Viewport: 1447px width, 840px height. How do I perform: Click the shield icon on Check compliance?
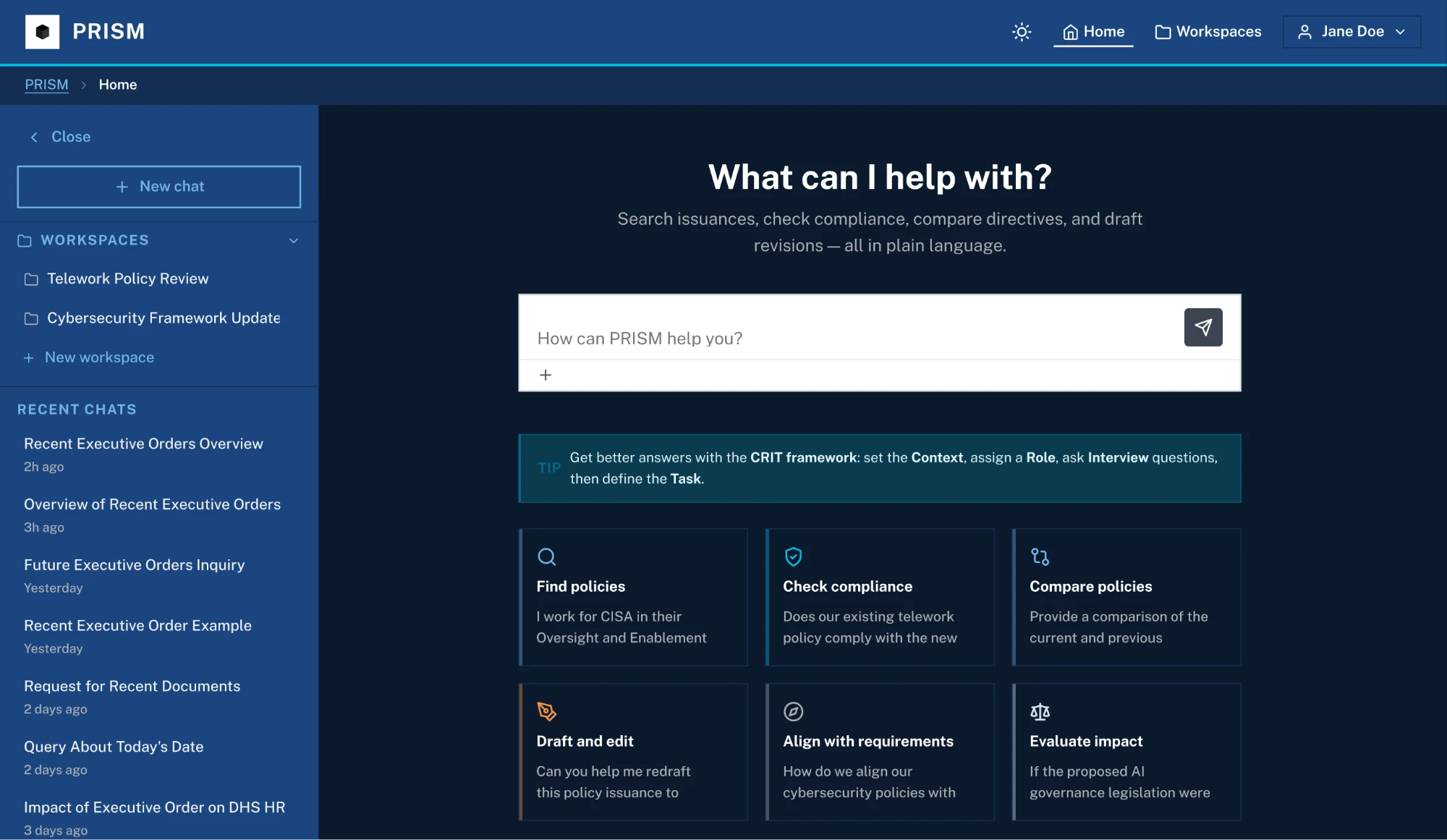(x=793, y=556)
